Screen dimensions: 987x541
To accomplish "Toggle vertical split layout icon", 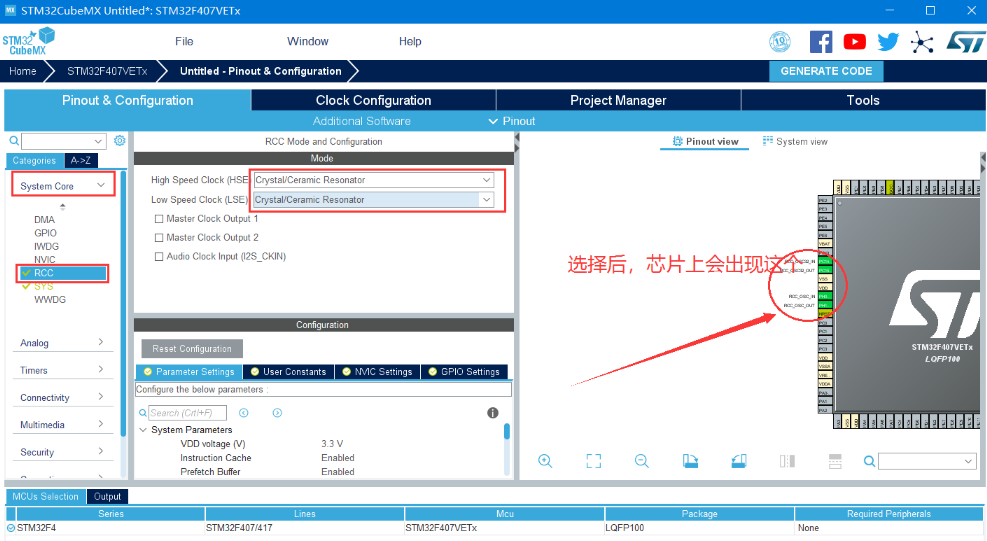I will 787,461.
